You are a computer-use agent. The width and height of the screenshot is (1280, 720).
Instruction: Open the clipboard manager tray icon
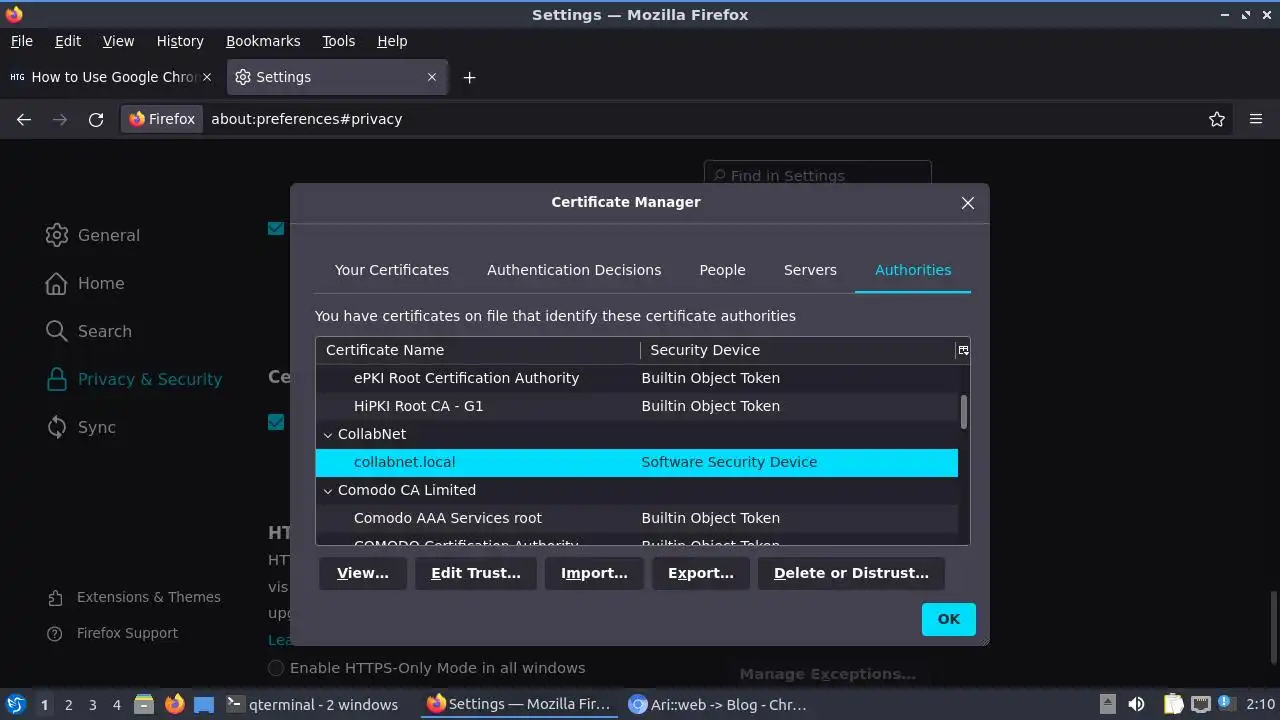(1173, 704)
